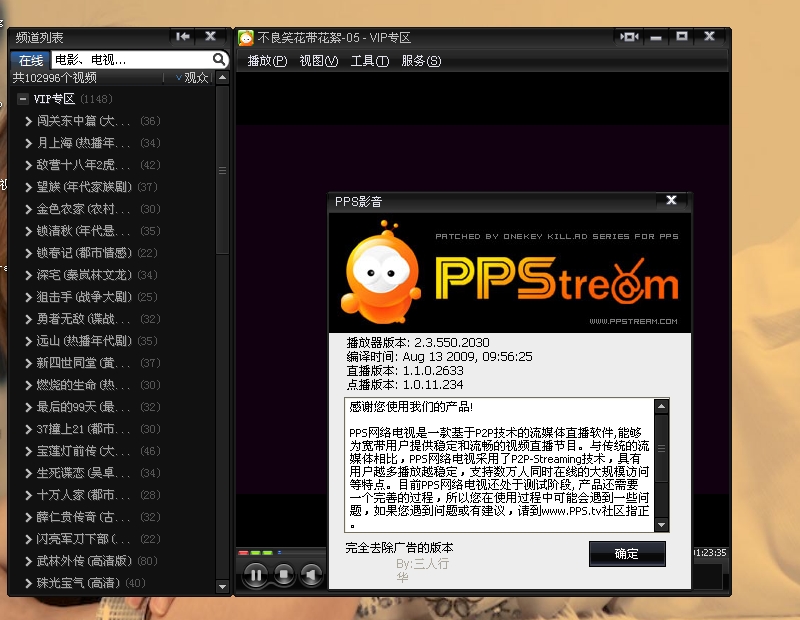The height and width of the screenshot is (620, 800).
Task: Click the colored buffering indicator bar above playback controls
Action: pyautogui.click(x=260, y=552)
